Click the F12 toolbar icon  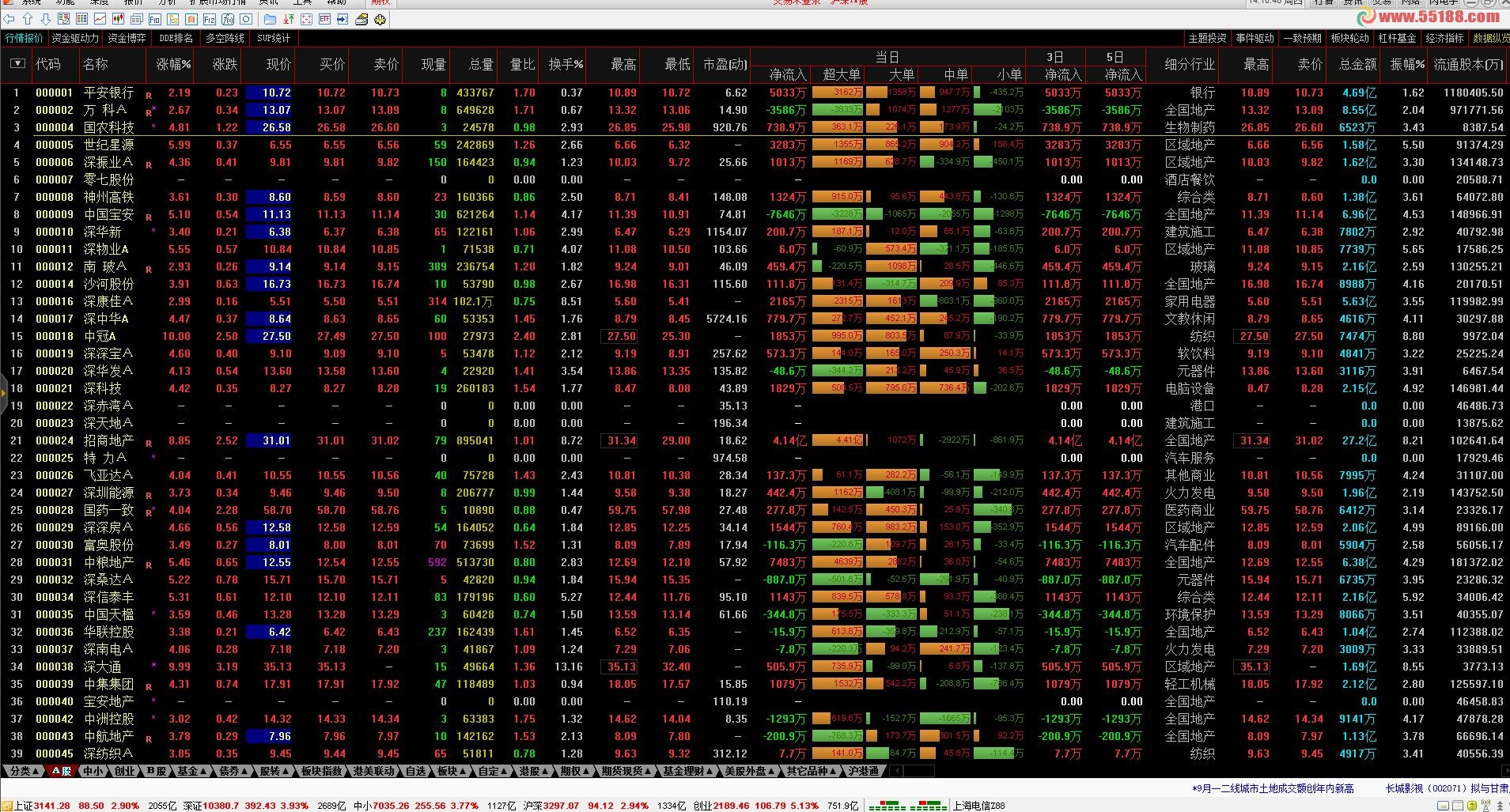pos(210,19)
